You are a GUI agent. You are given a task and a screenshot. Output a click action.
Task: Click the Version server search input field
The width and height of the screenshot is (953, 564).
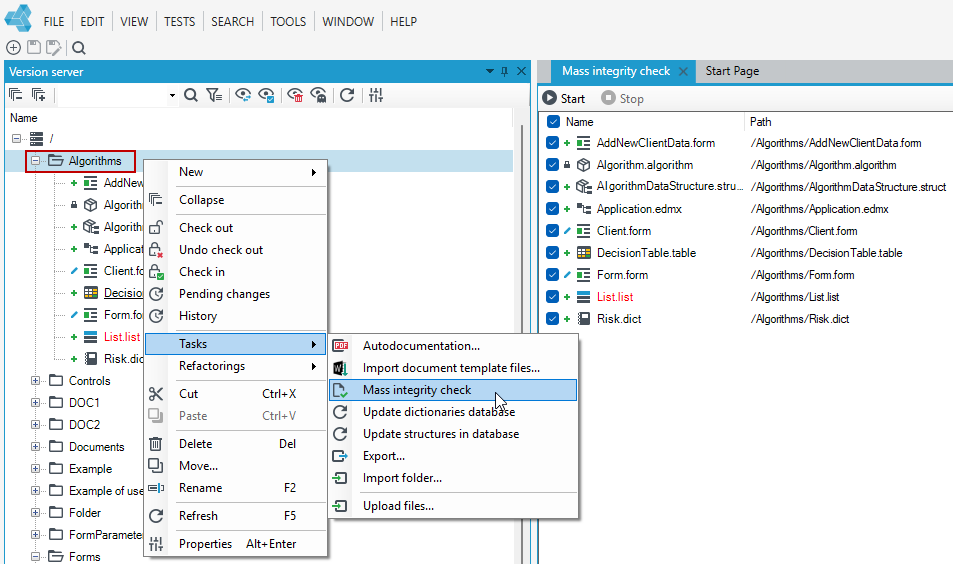pyautogui.click(x=113, y=95)
